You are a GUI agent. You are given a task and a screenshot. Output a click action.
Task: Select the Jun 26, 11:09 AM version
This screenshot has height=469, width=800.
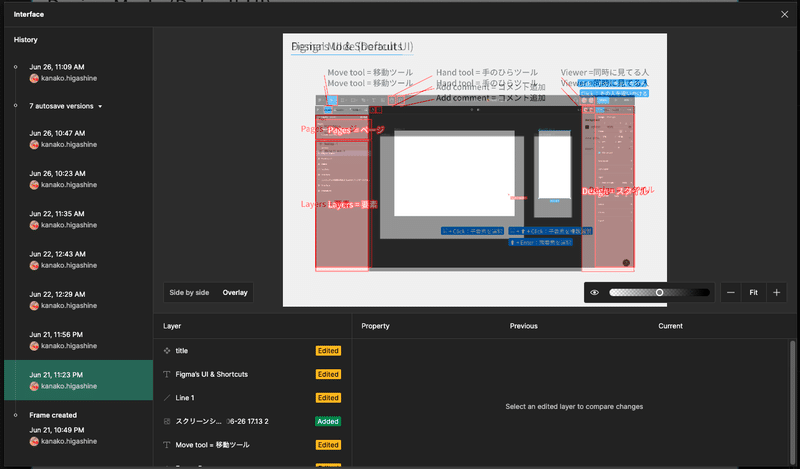pyautogui.click(x=79, y=72)
